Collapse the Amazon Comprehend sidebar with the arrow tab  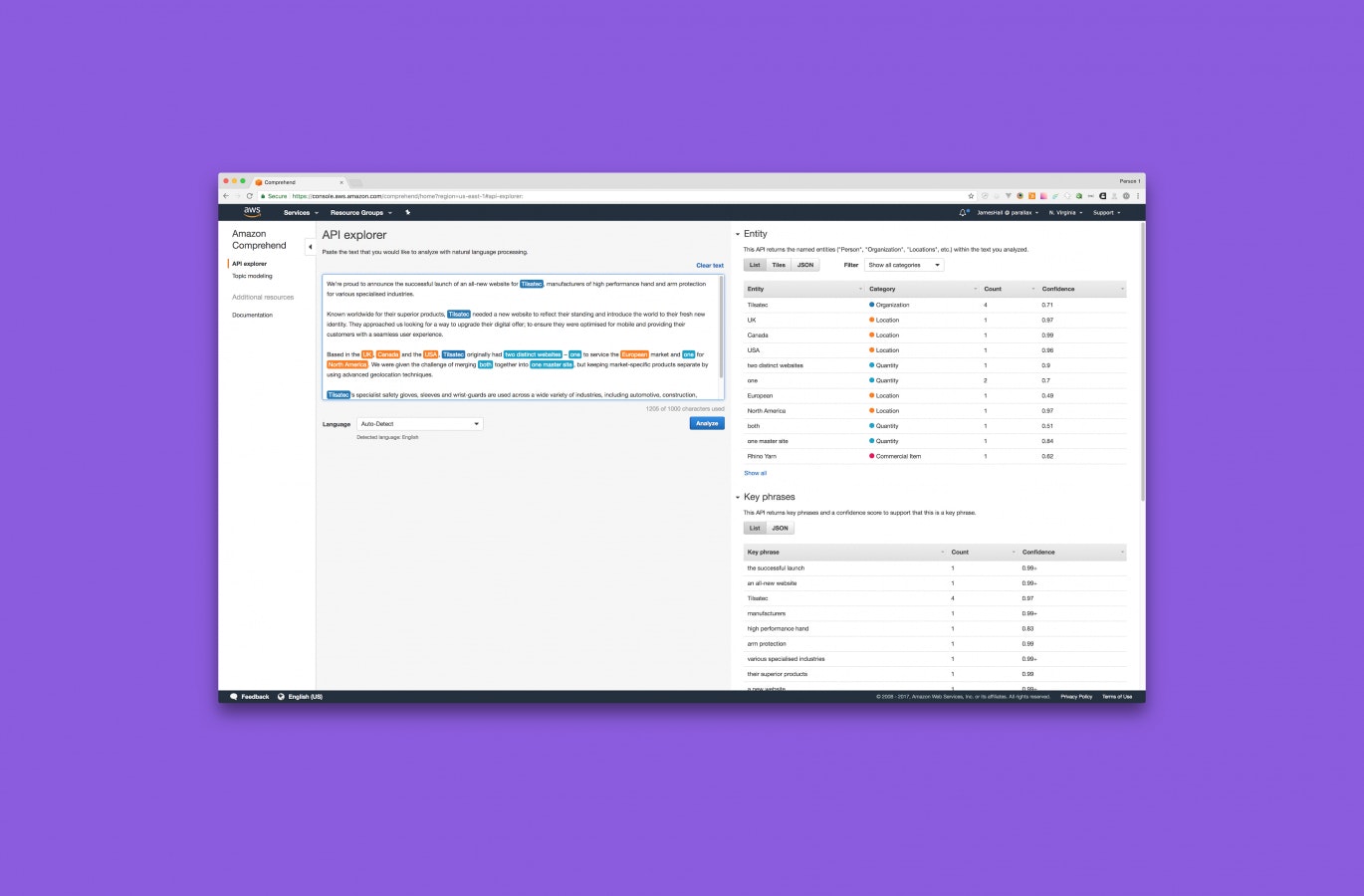pos(310,247)
